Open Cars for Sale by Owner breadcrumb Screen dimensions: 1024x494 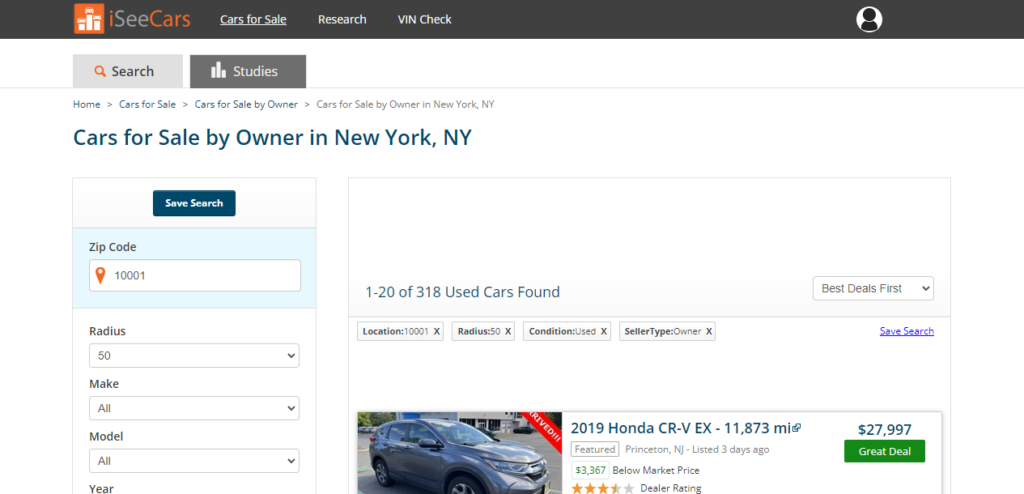246,105
